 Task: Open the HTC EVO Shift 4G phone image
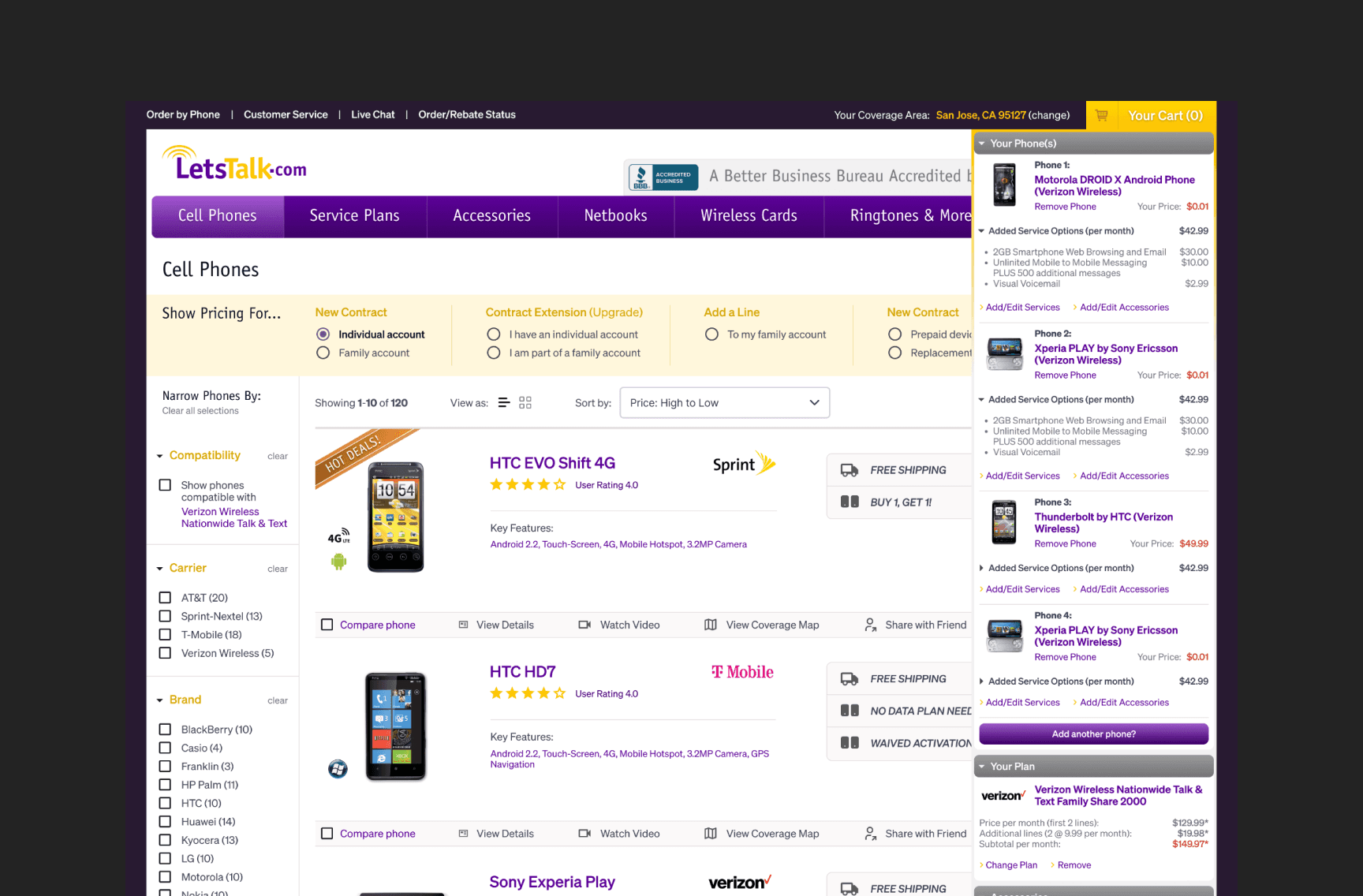point(396,517)
